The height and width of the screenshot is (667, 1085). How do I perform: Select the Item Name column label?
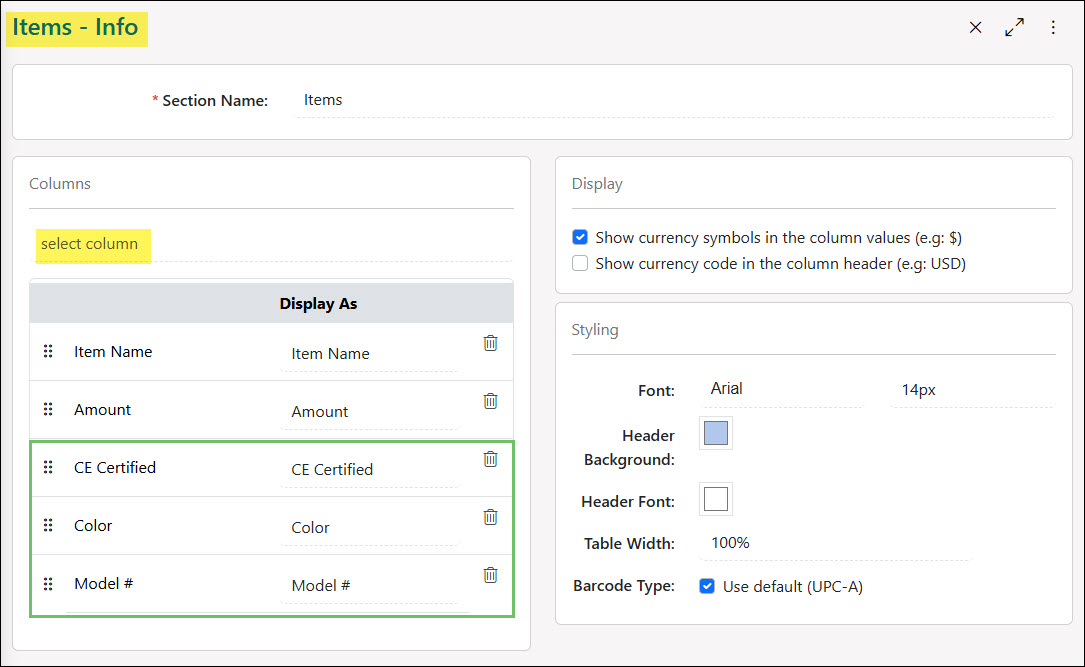[113, 351]
